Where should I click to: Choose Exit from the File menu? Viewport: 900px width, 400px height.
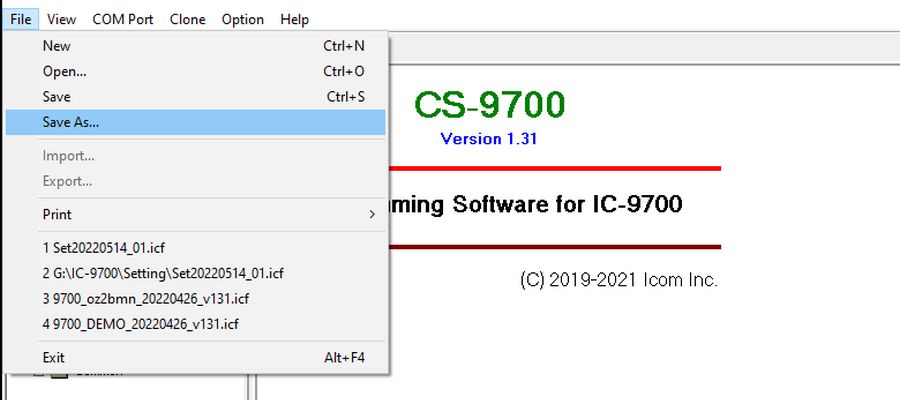[196, 358]
